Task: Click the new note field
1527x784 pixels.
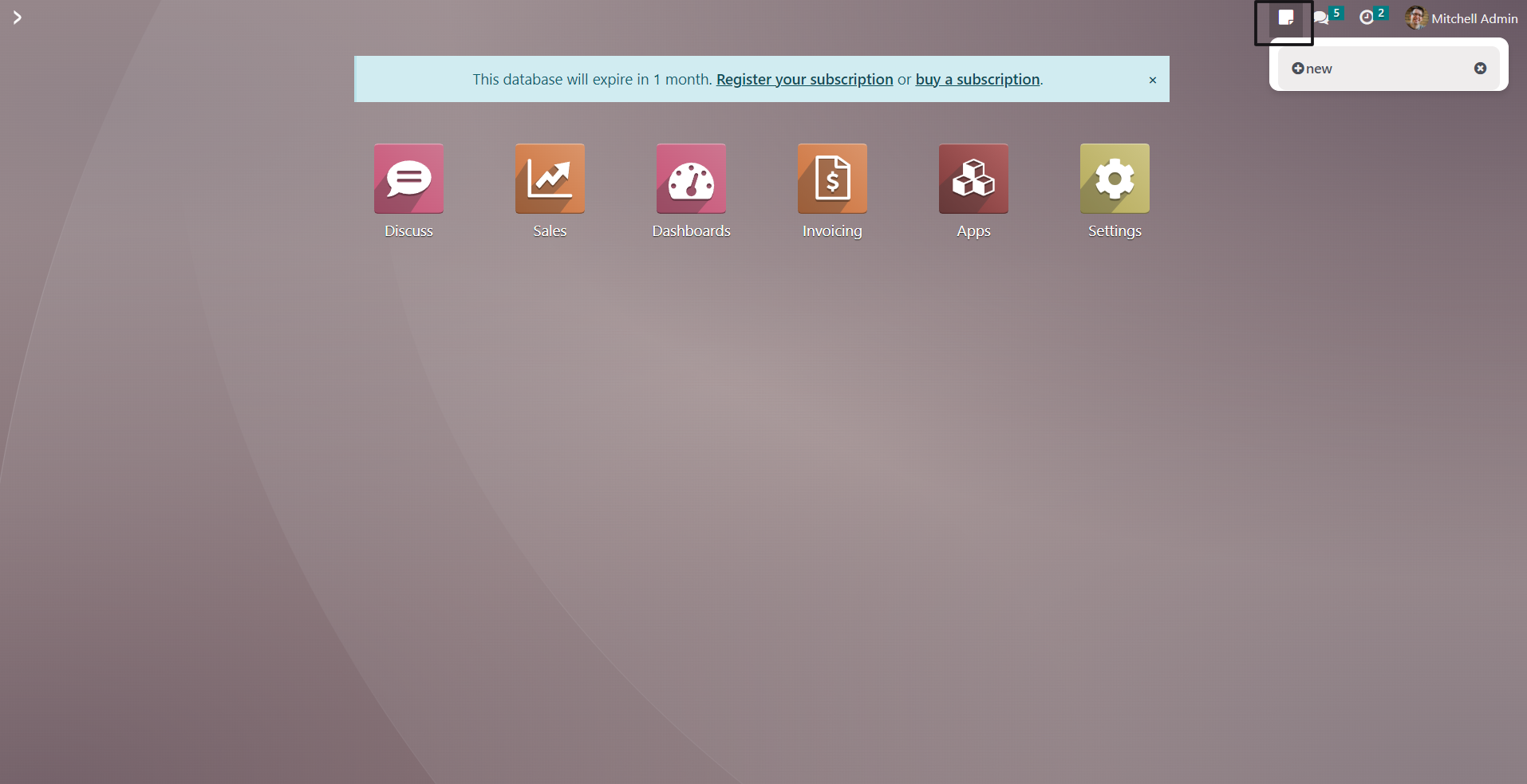Action: click(1388, 69)
